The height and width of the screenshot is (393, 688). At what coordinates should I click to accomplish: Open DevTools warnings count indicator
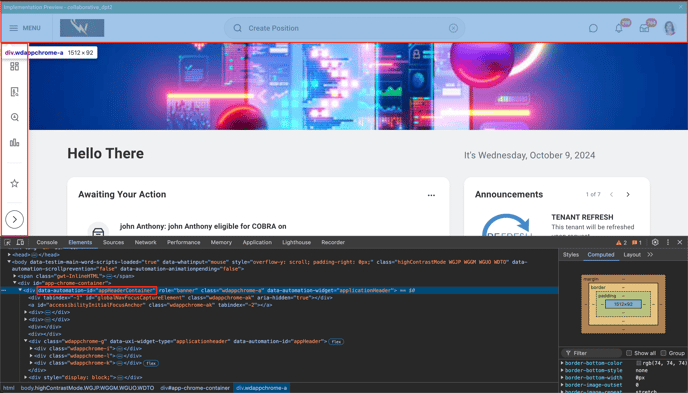(621, 243)
